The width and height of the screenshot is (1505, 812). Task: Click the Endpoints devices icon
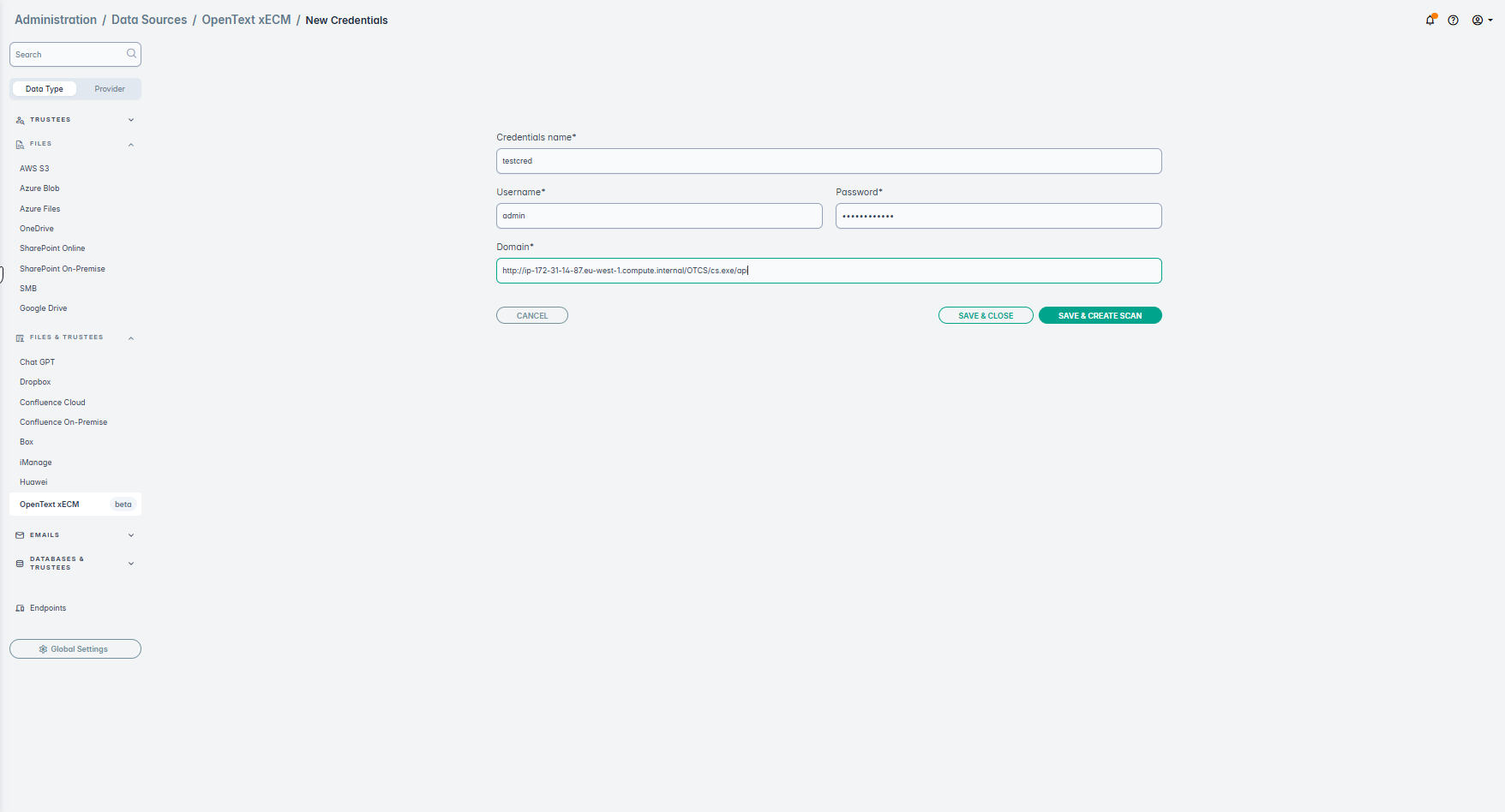pos(20,608)
